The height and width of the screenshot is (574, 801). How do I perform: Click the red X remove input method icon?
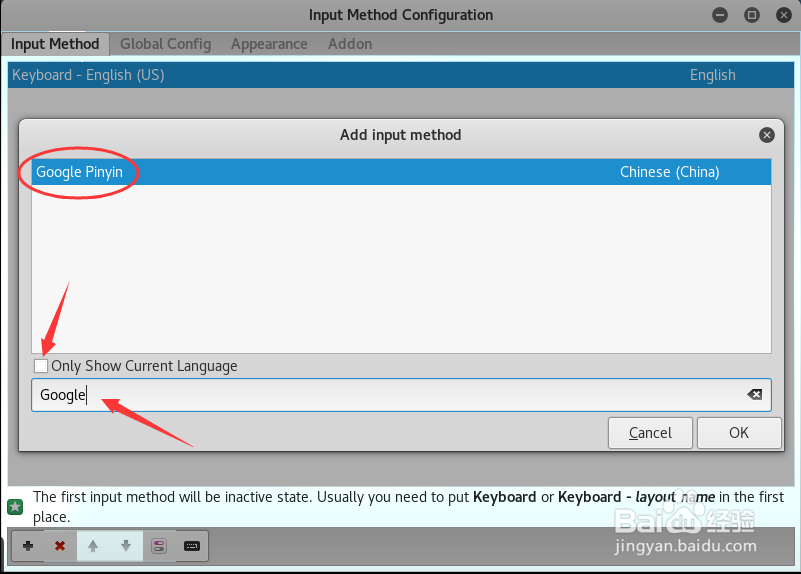[x=60, y=546]
